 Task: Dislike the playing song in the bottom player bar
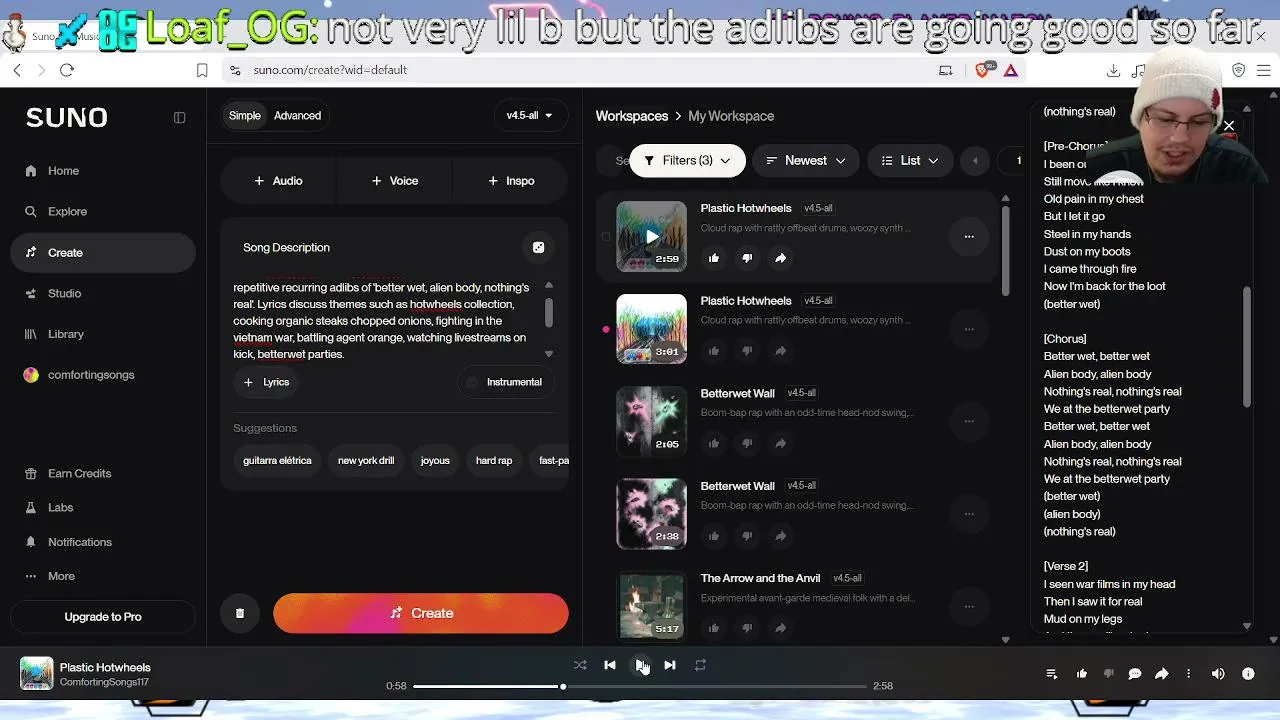click(1108, 674)
